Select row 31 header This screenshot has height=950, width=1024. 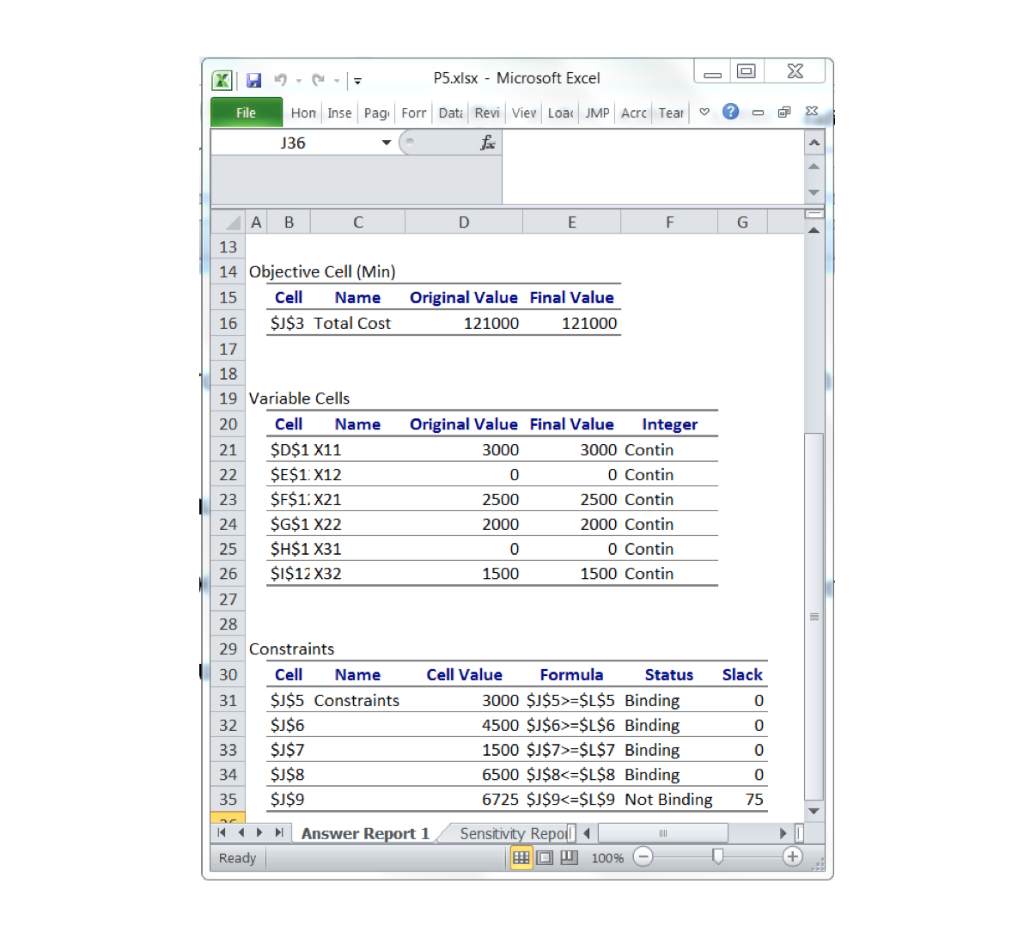click(x=228, y=701)
